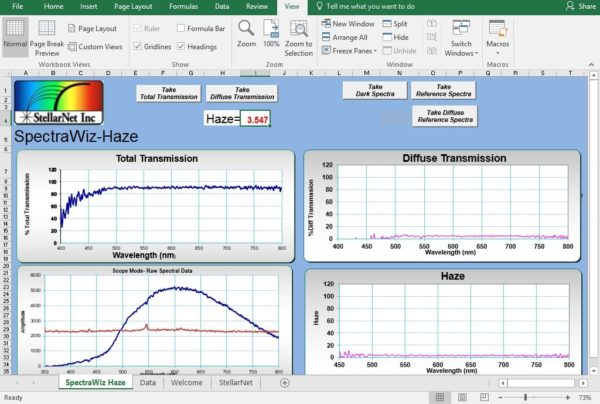Uncheck the Gridlines checkbox
This screenshot has width=600, height=404.
137,46
